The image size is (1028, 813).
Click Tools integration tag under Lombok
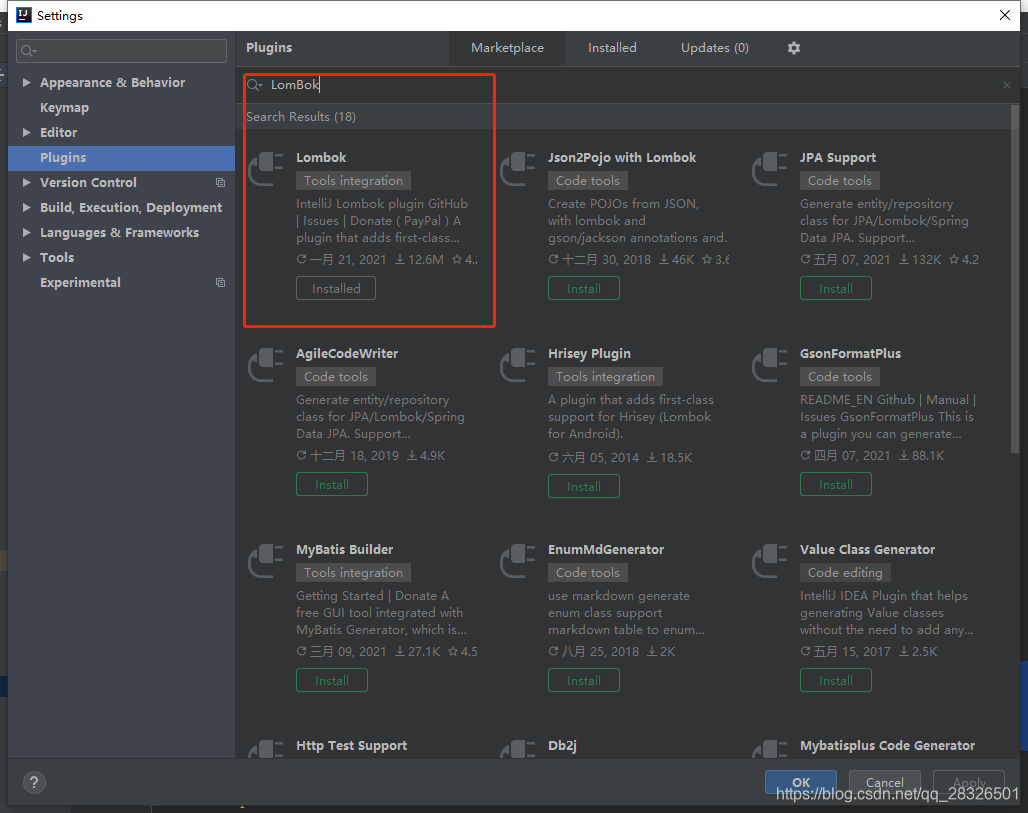point(353,180)
